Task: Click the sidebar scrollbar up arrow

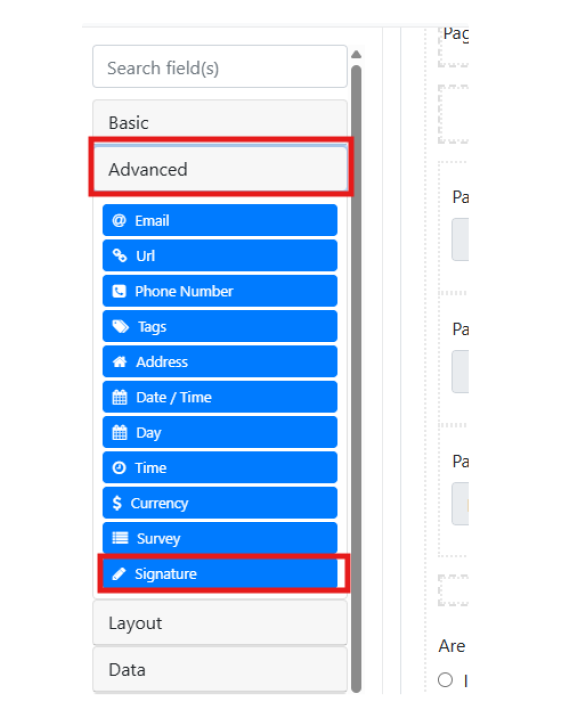Action: pyautogui.click(x=357, y=54)
